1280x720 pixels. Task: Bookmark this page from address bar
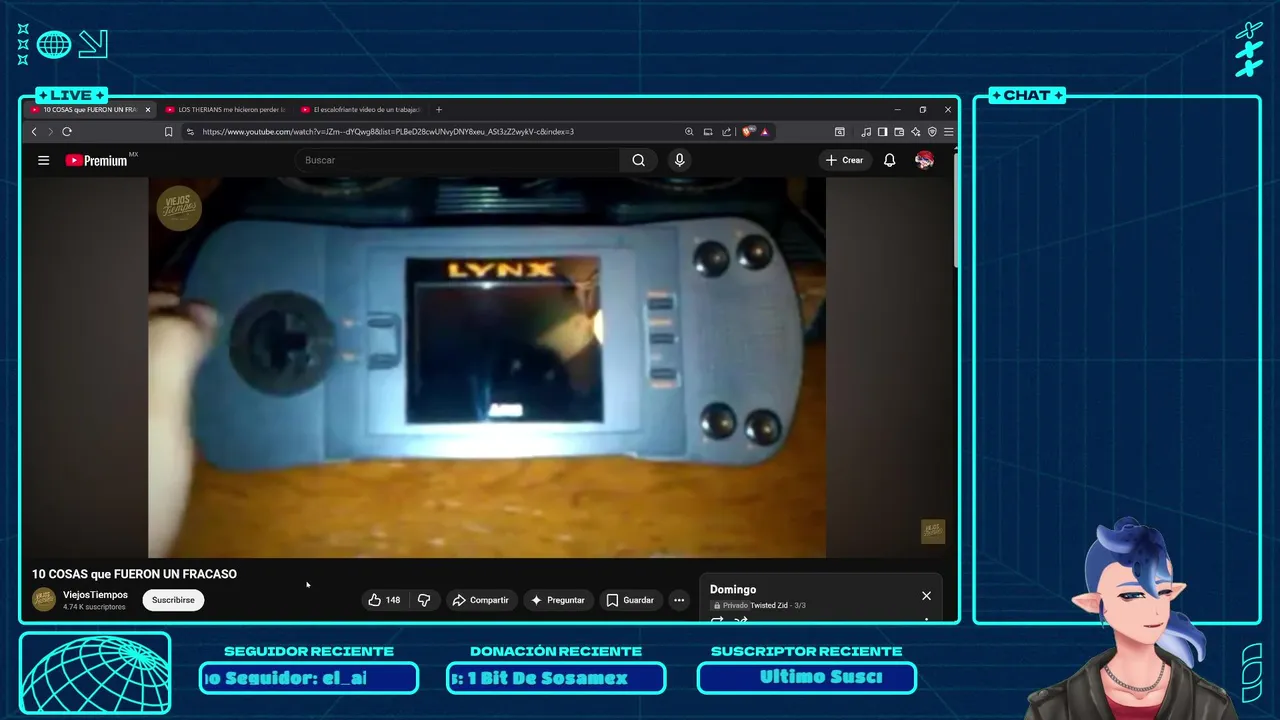coord(168,131)
